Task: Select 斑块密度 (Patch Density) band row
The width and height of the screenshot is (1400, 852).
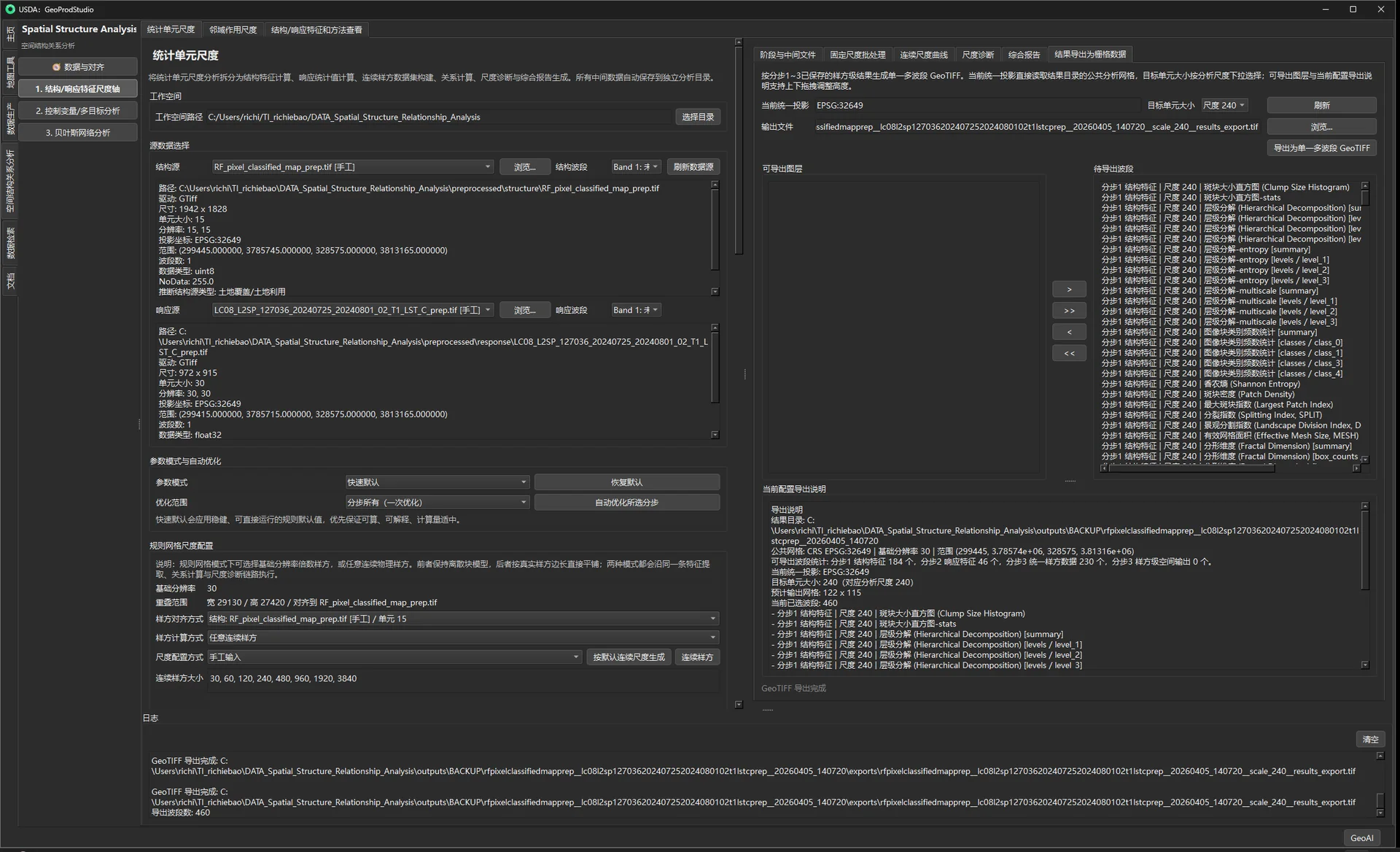Action: [x=1229, y=394]
